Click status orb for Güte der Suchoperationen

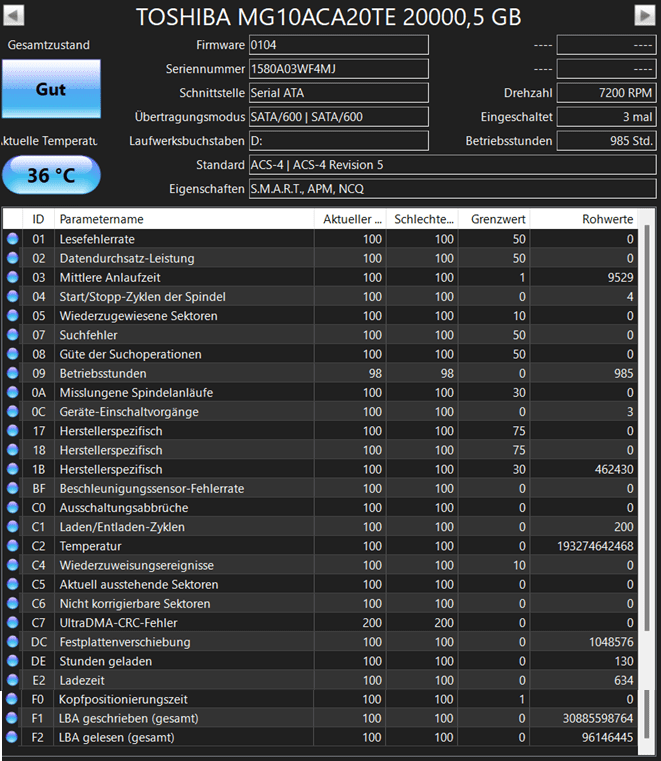[13, 353]
